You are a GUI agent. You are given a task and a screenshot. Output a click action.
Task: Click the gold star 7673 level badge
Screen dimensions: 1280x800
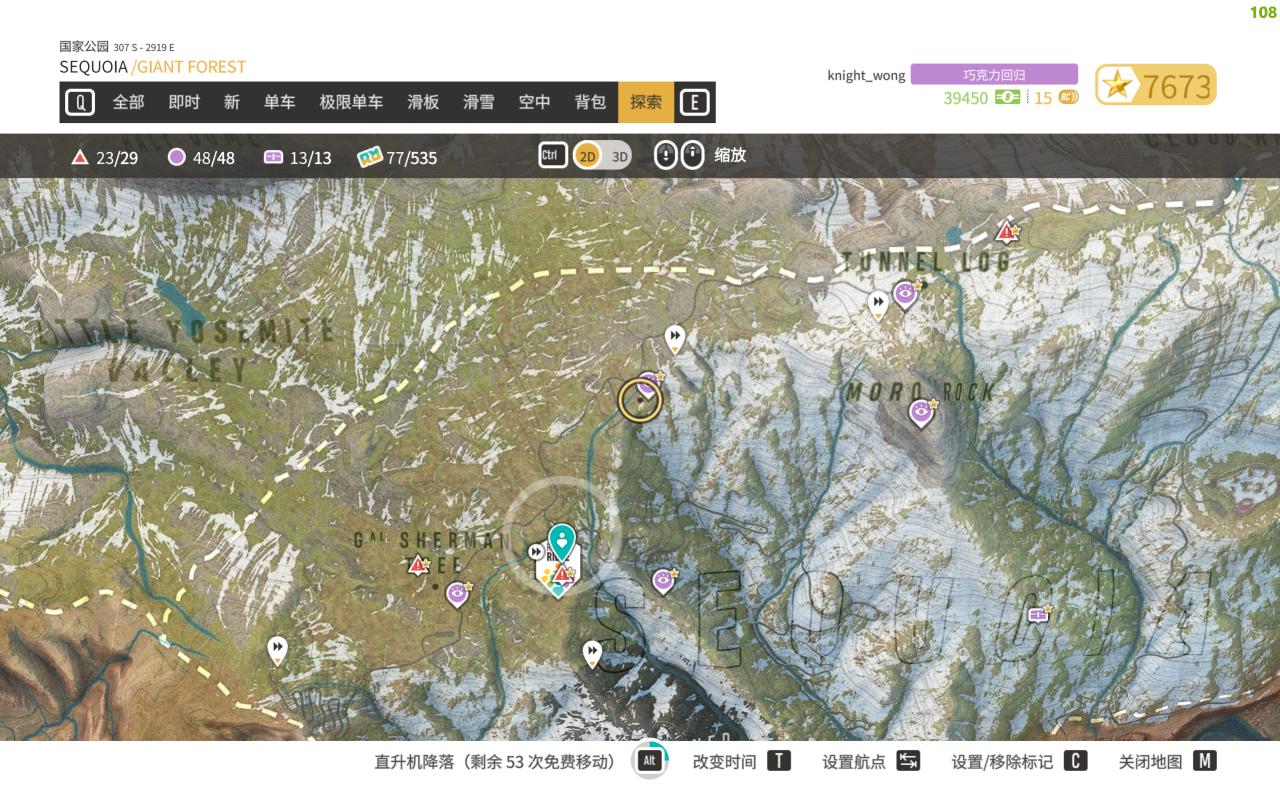[x=1156, y=86]
